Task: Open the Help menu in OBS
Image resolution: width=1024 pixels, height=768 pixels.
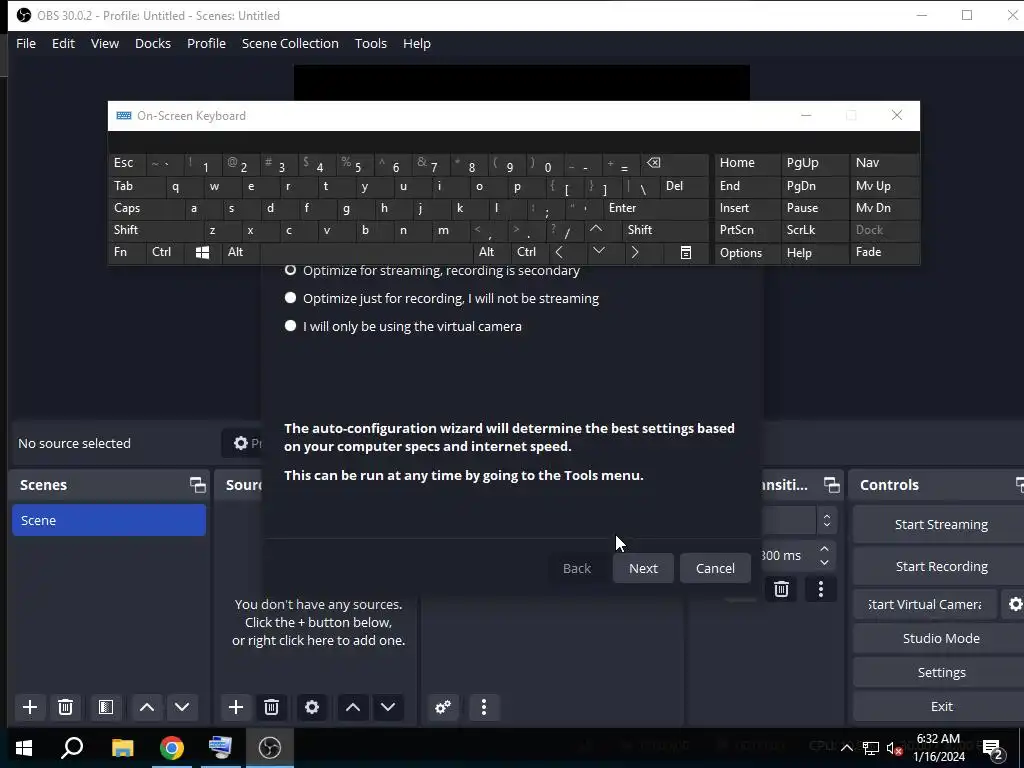Action: coord(417,43)
